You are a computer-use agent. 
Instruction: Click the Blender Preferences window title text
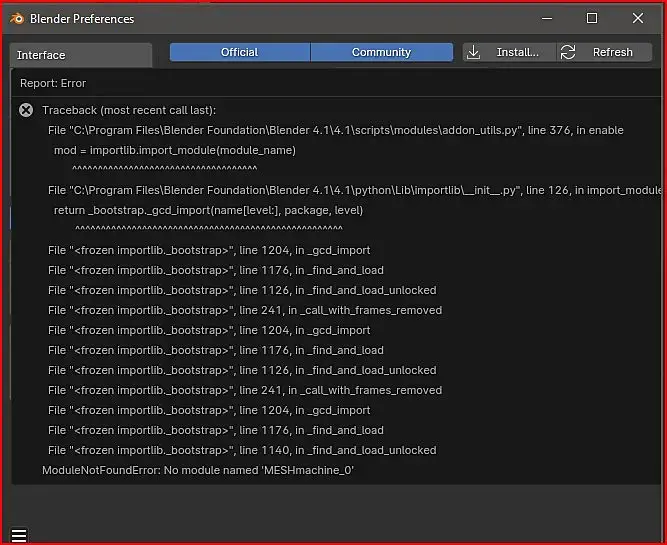tap(82, 18)
